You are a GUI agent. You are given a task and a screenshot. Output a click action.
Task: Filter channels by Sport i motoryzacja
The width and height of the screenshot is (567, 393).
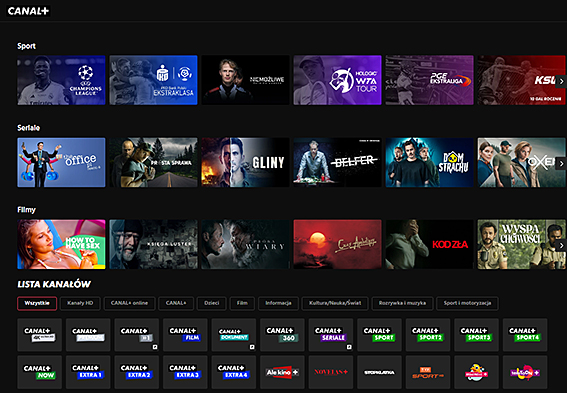[467, 303]
